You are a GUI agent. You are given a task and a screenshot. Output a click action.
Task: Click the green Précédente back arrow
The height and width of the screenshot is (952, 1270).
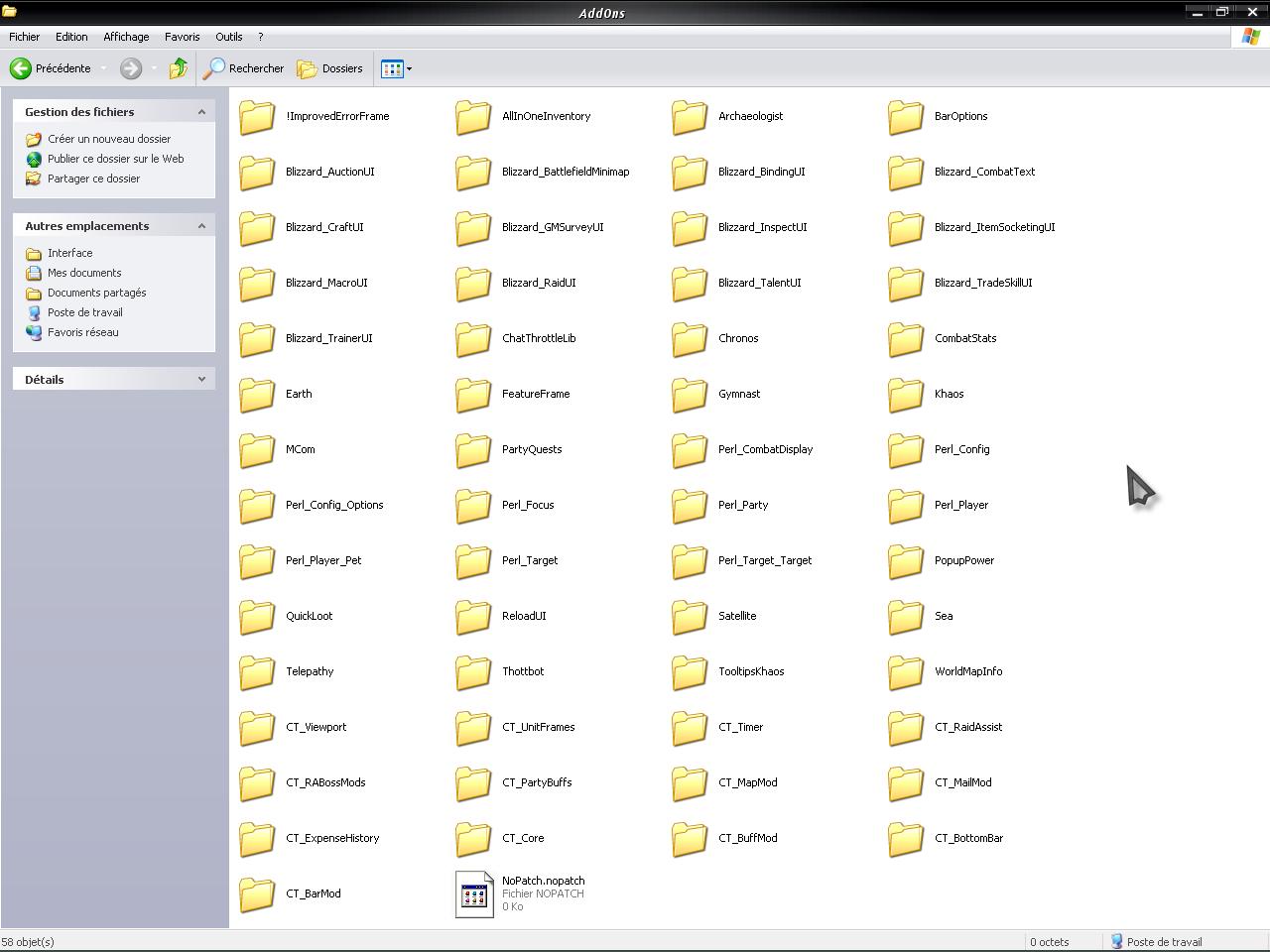click(21, 68)
